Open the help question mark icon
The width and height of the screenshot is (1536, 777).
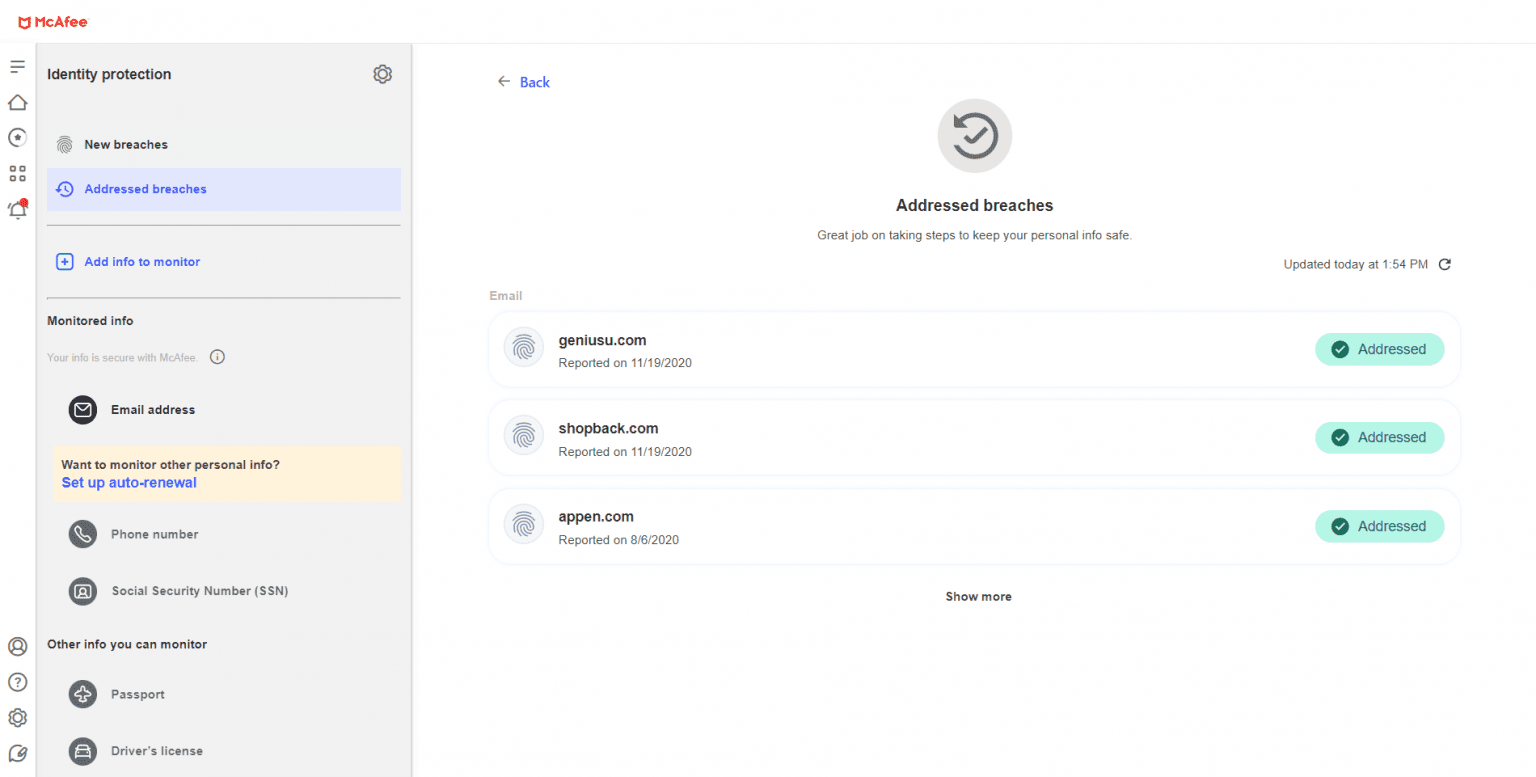click(x=17, y=682)
